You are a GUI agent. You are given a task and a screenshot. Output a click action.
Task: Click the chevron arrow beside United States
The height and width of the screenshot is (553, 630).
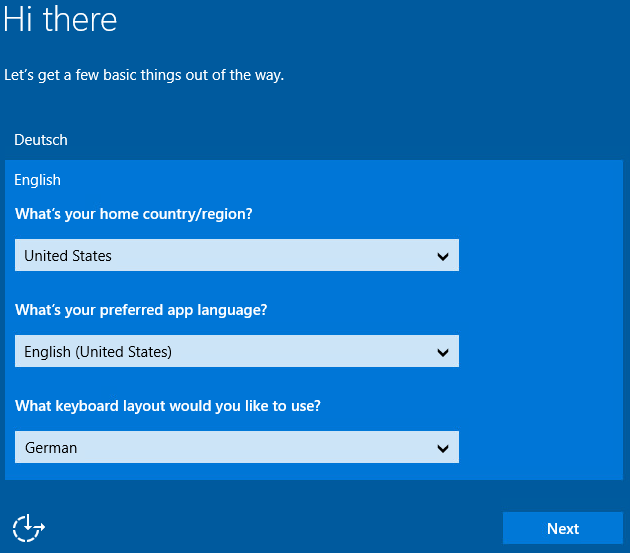443,256
